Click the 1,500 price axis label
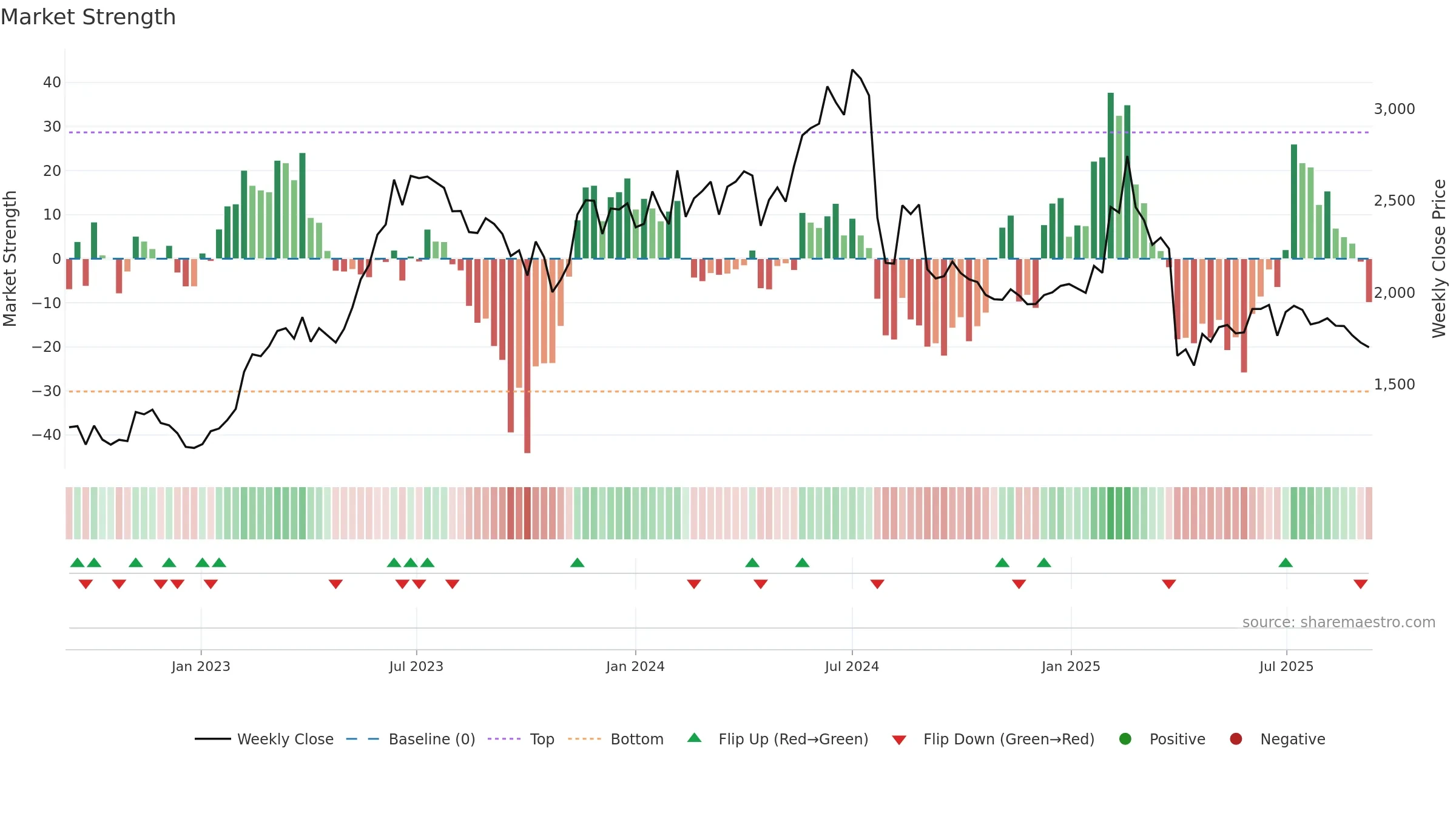Screen dimensions: 1456x819 tap(1394, 385)
